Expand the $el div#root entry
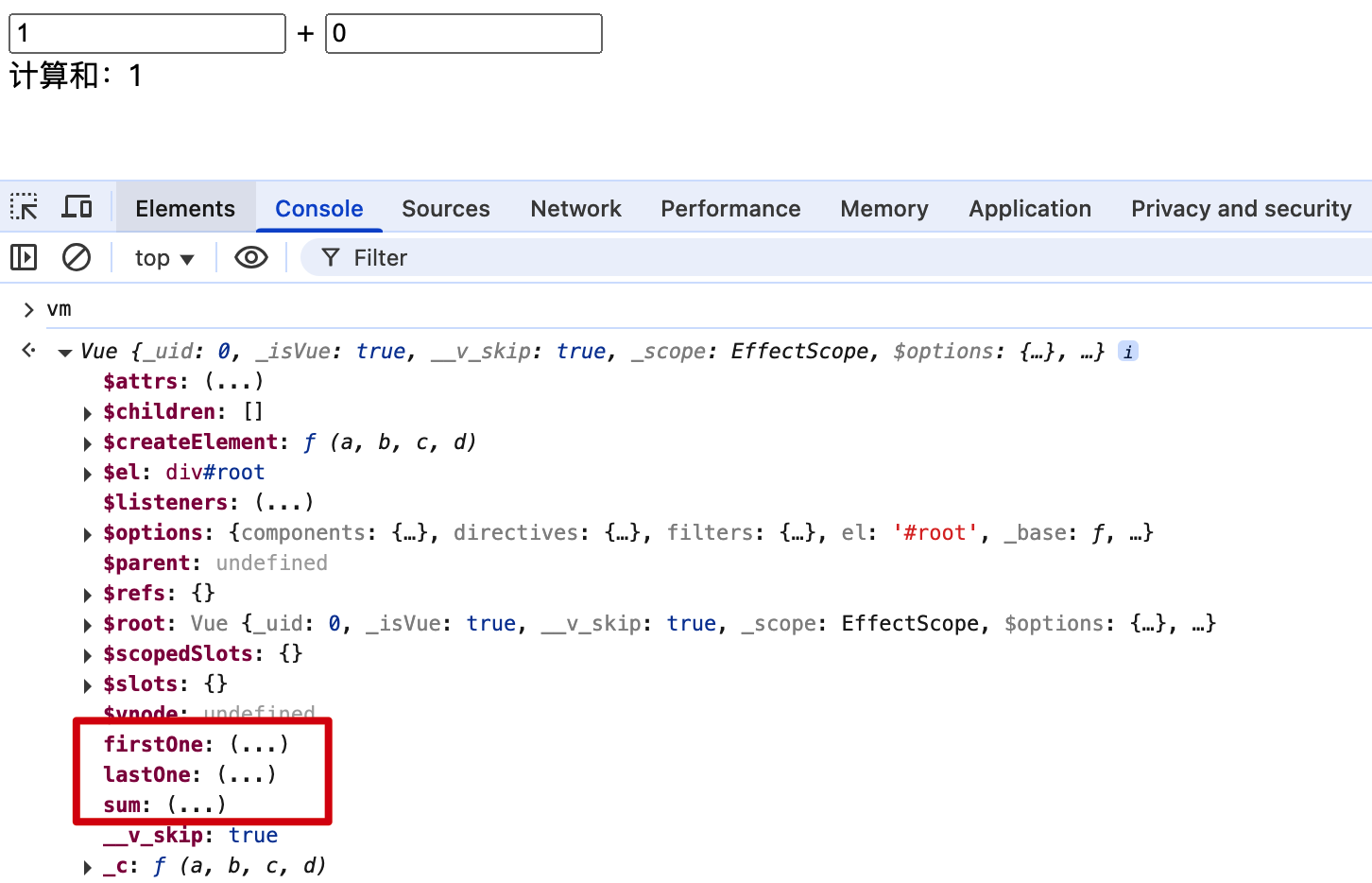Viewport: 1372px width, 883px height. coord(88,474)
